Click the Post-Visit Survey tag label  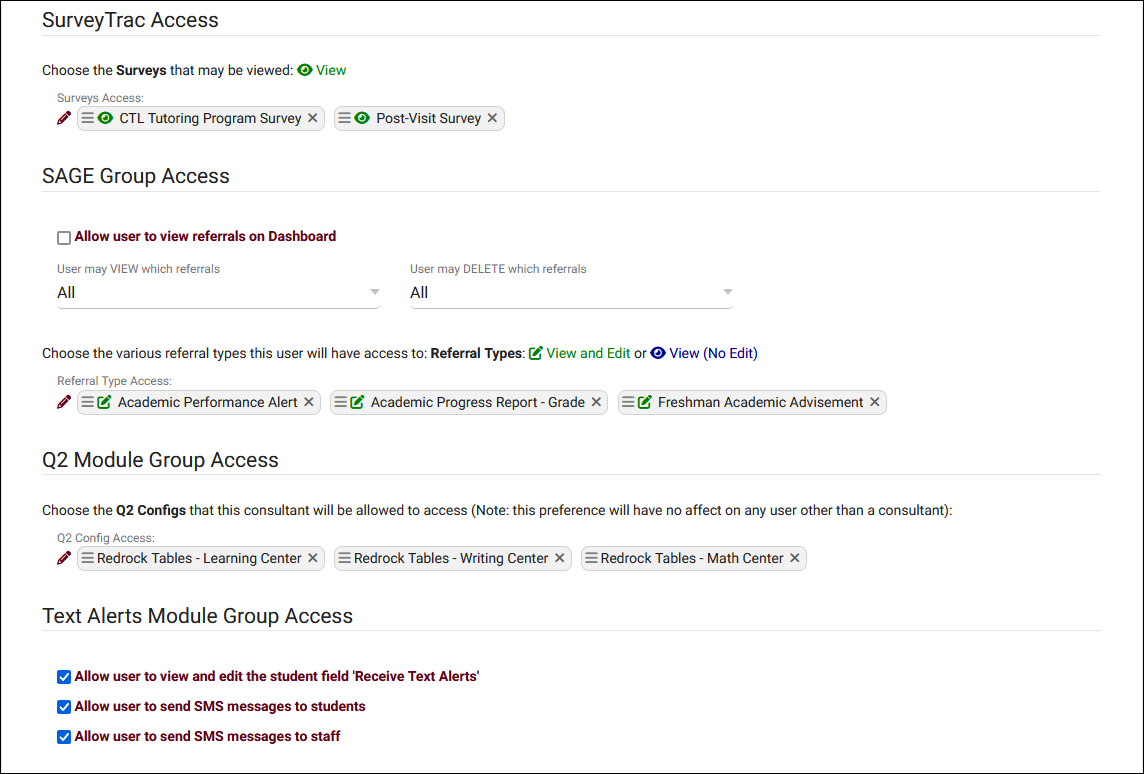coord(429,118)
